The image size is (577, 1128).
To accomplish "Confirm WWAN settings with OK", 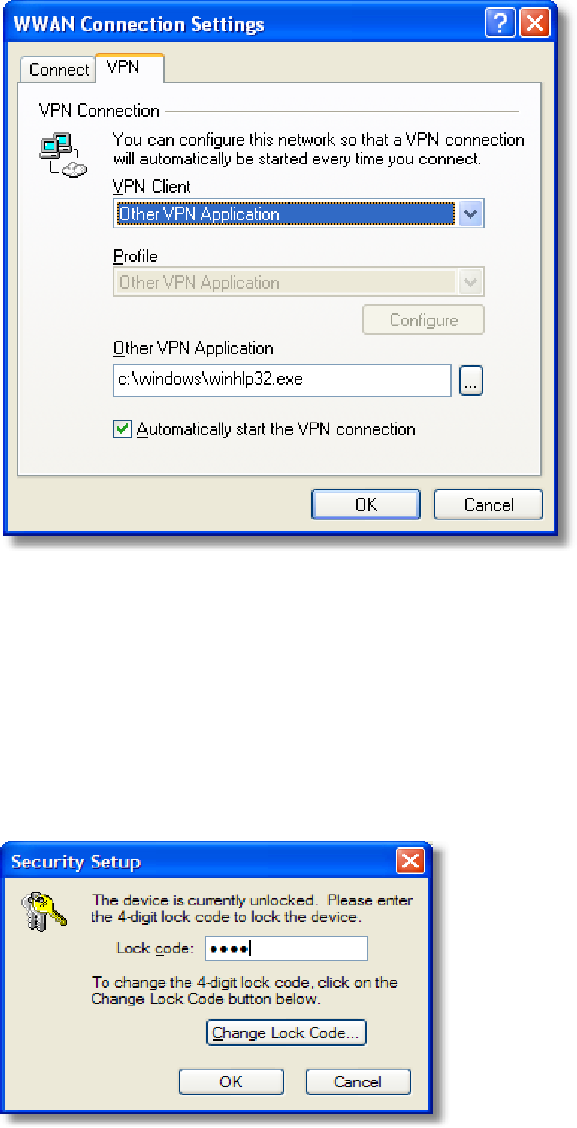I will tap(365, 504).
